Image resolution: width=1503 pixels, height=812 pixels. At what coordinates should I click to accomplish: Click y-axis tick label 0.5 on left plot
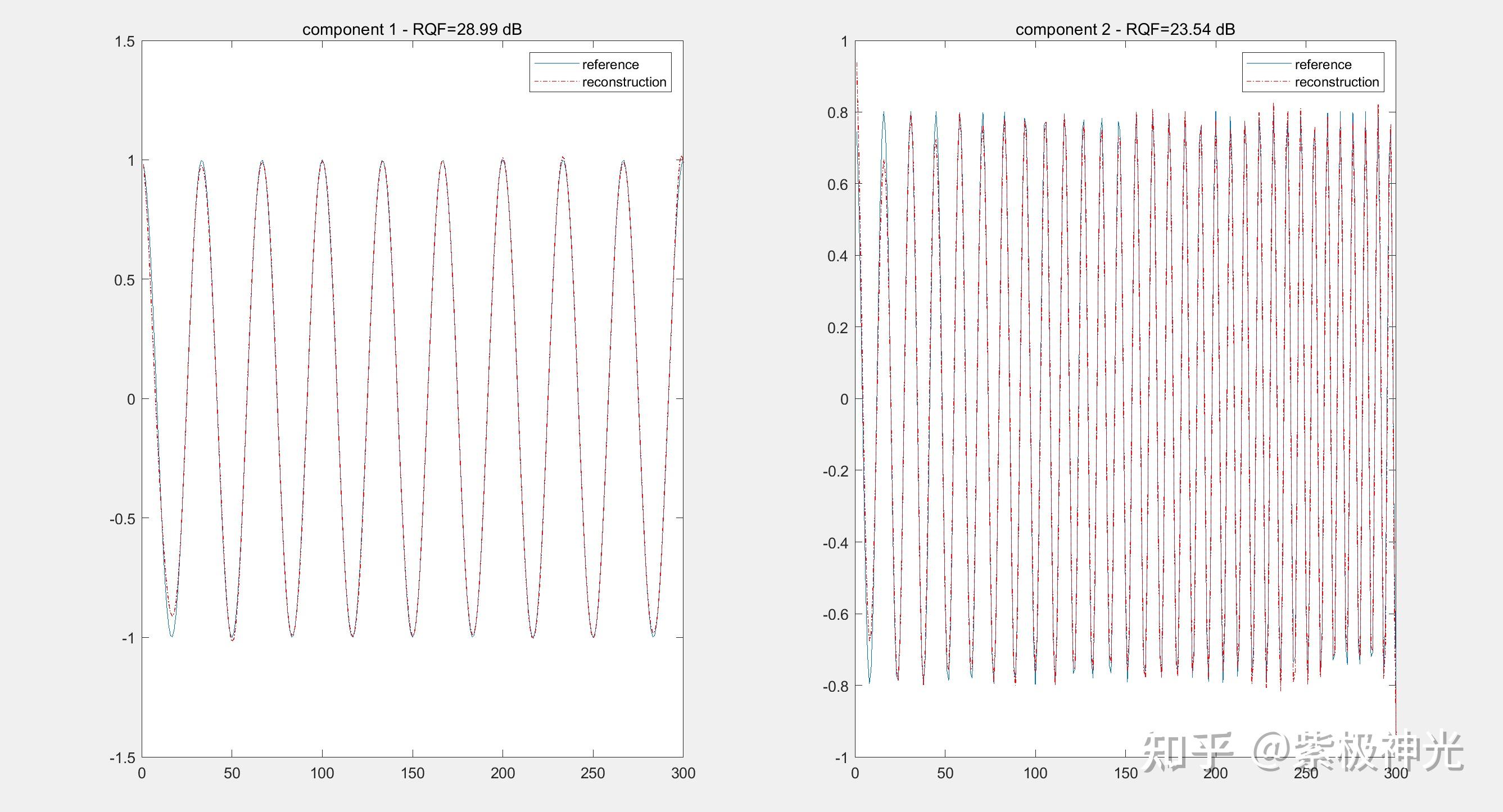pos(125,280)
